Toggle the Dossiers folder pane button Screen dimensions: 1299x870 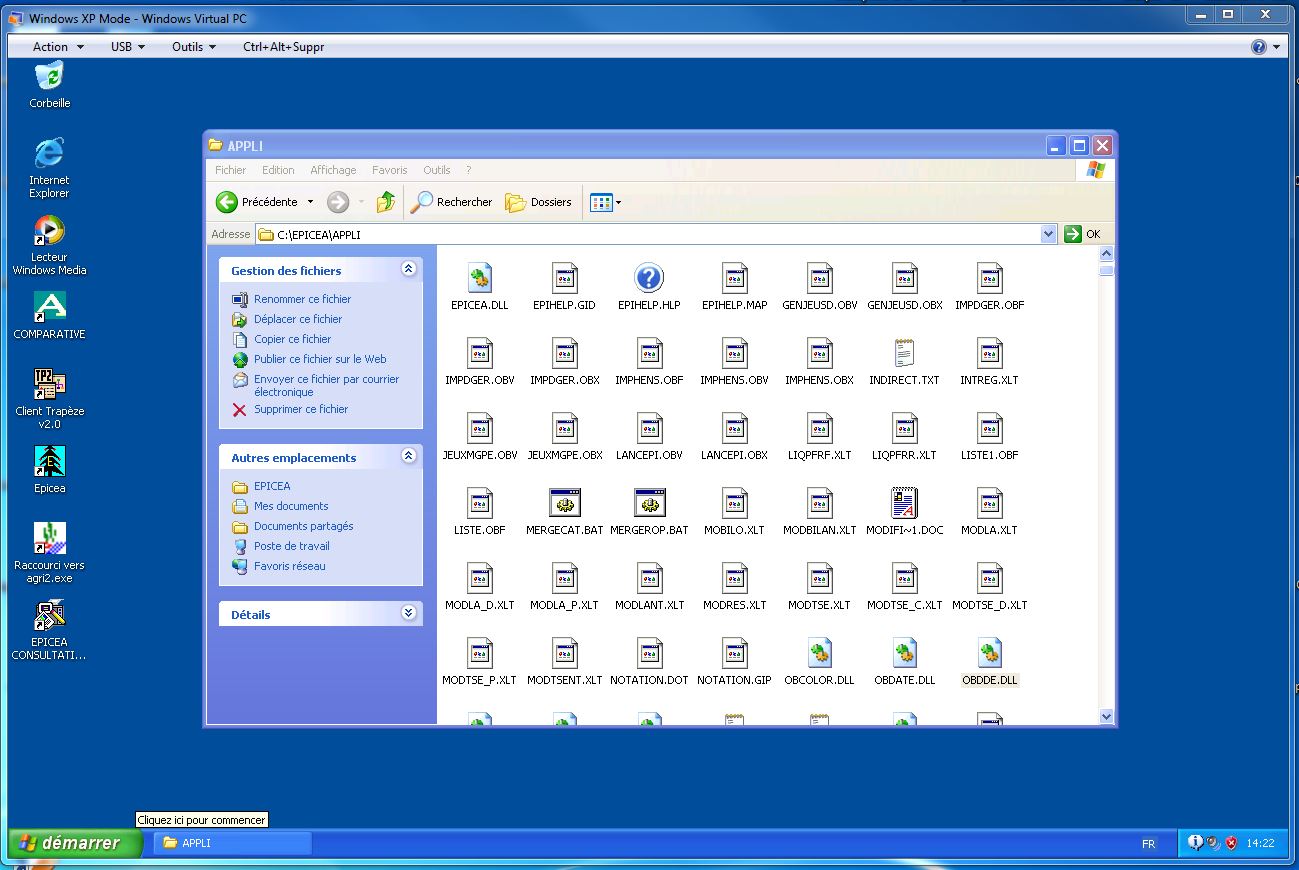(539, 202)
